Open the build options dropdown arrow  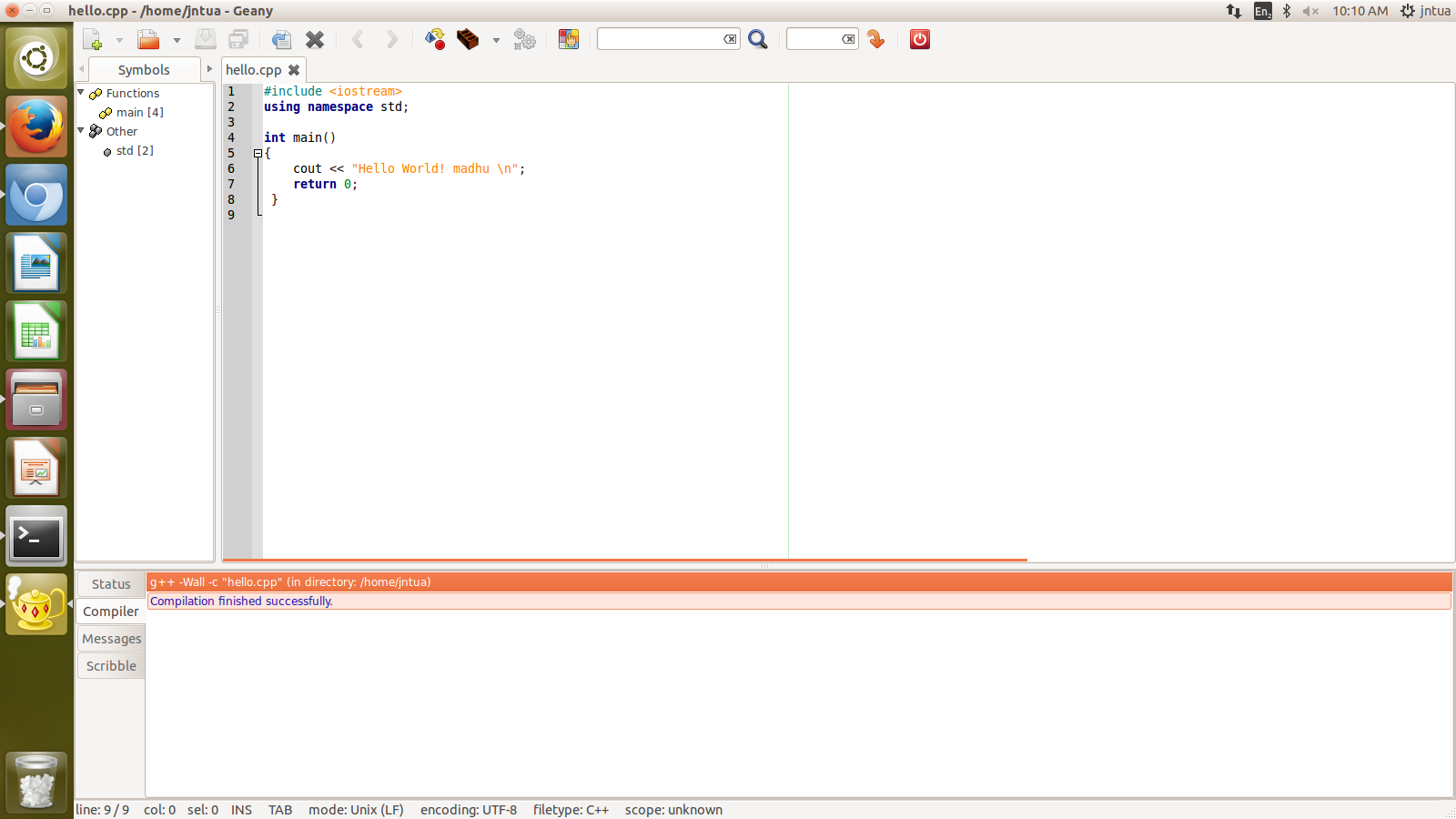496,40
